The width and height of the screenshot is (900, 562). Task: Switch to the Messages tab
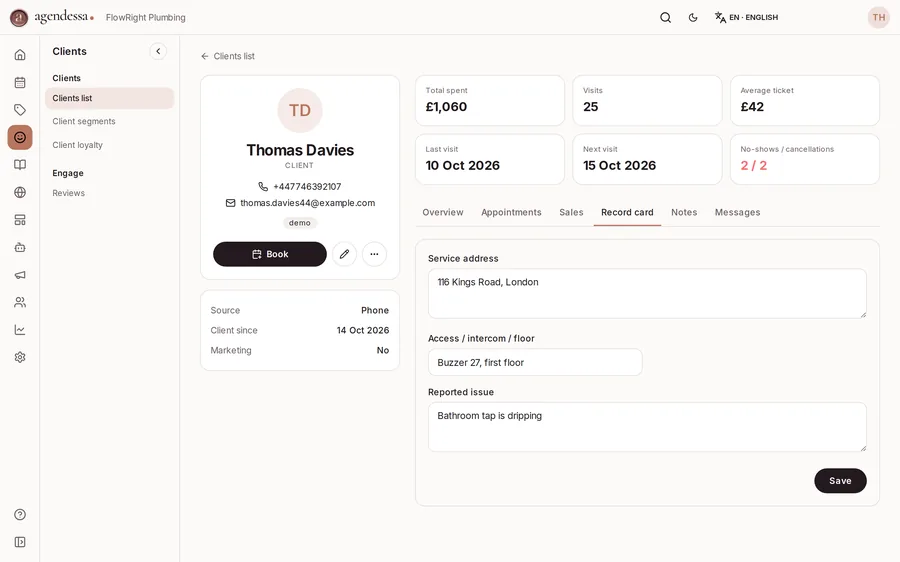(738, 212)
